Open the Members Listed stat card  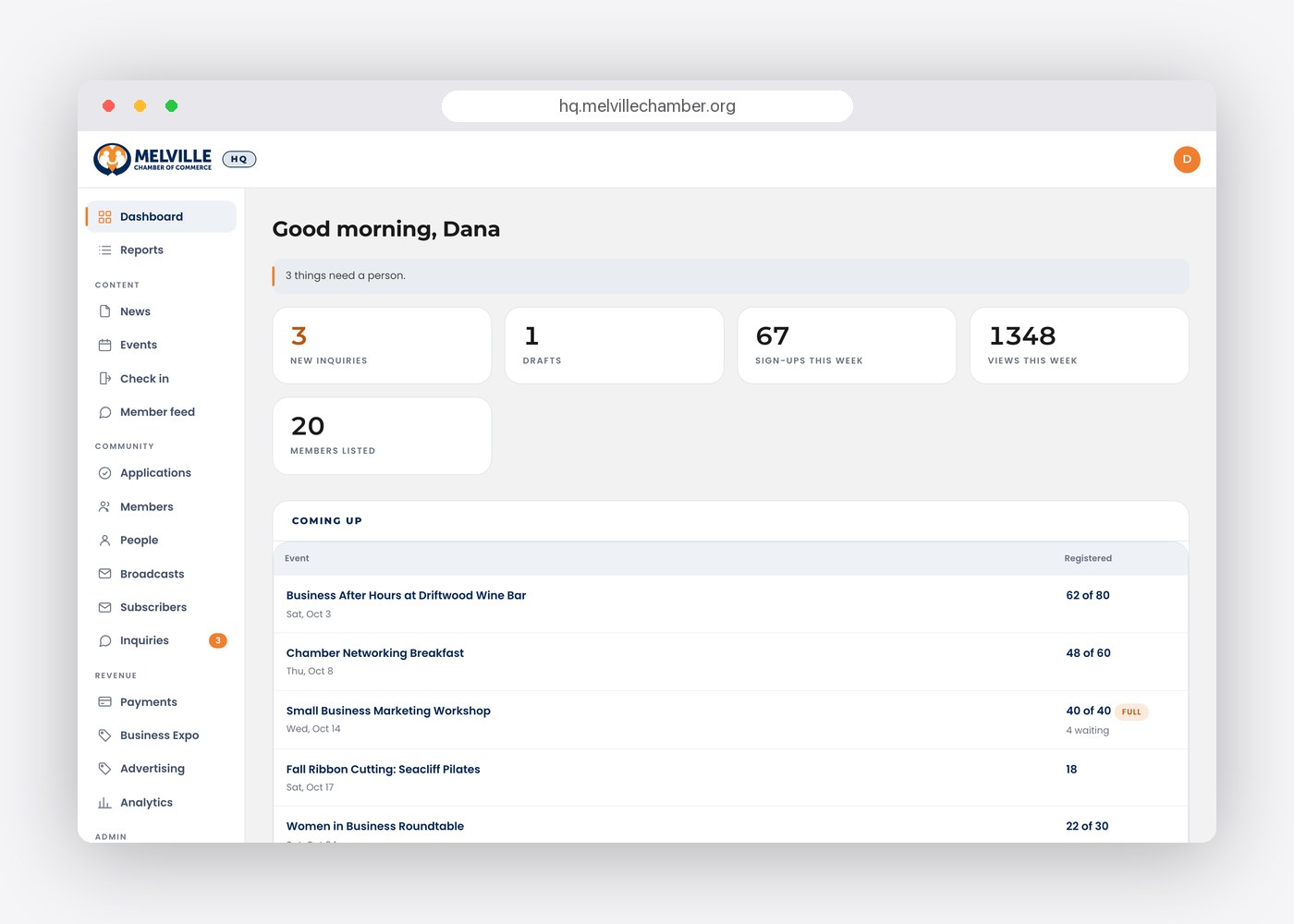382,436
